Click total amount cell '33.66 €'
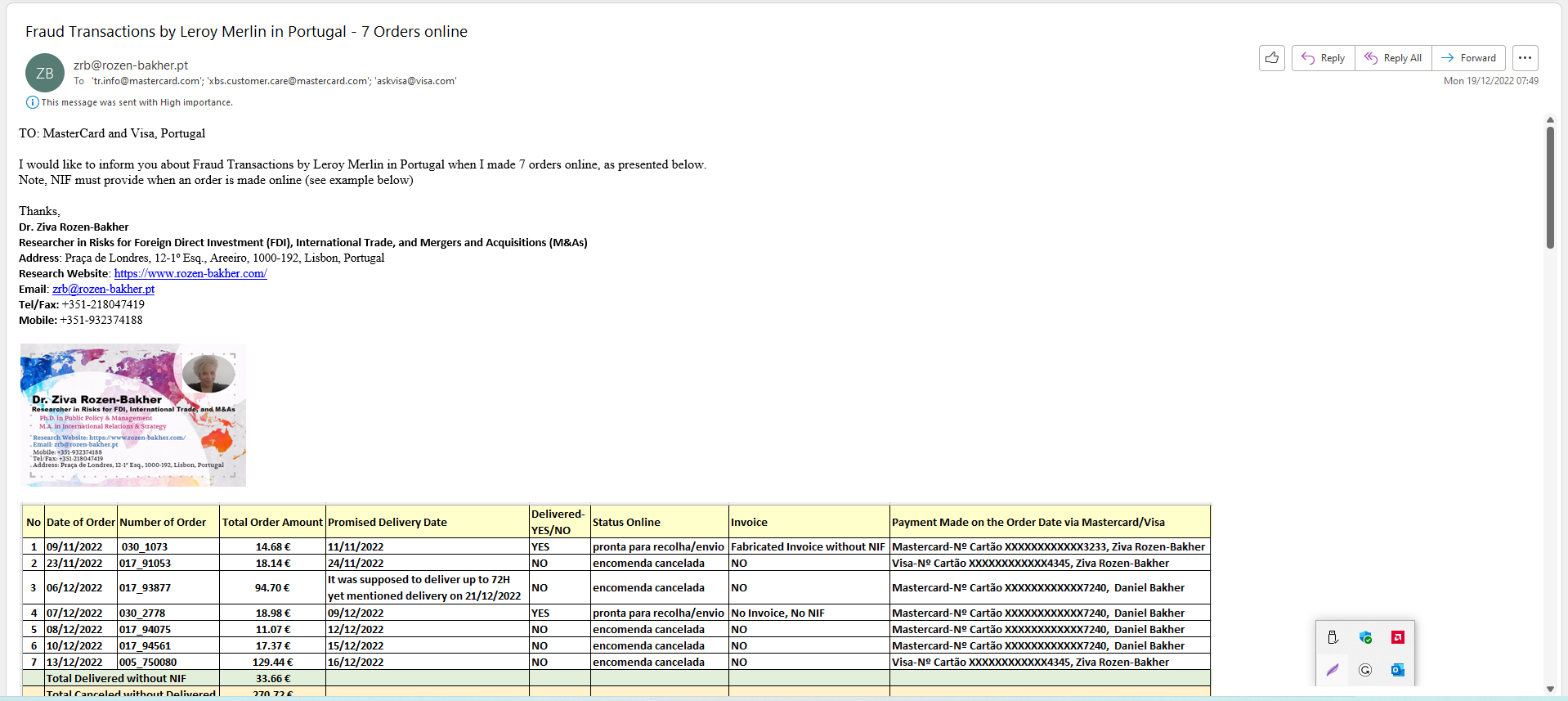The width and height of the screenshot is (1568, 701). coord(273,678)
